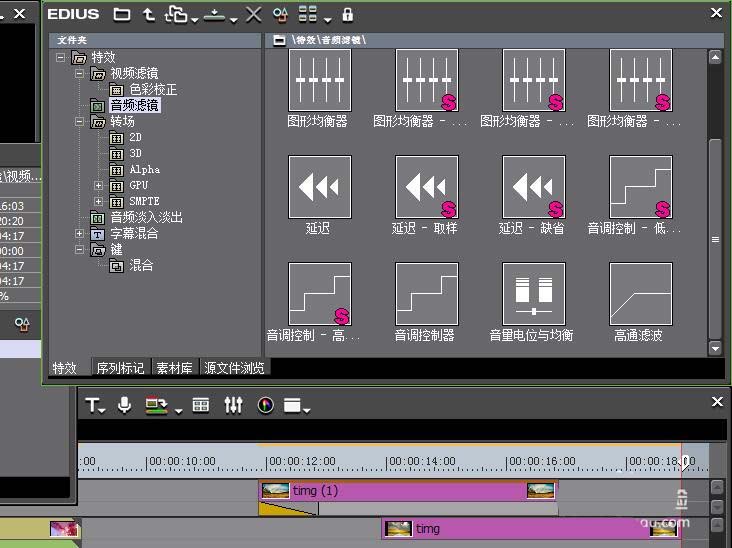Viewport: 732px width, 548px height.
Task: Click the effects list scrollbar thumb
Action: point(715,239)
